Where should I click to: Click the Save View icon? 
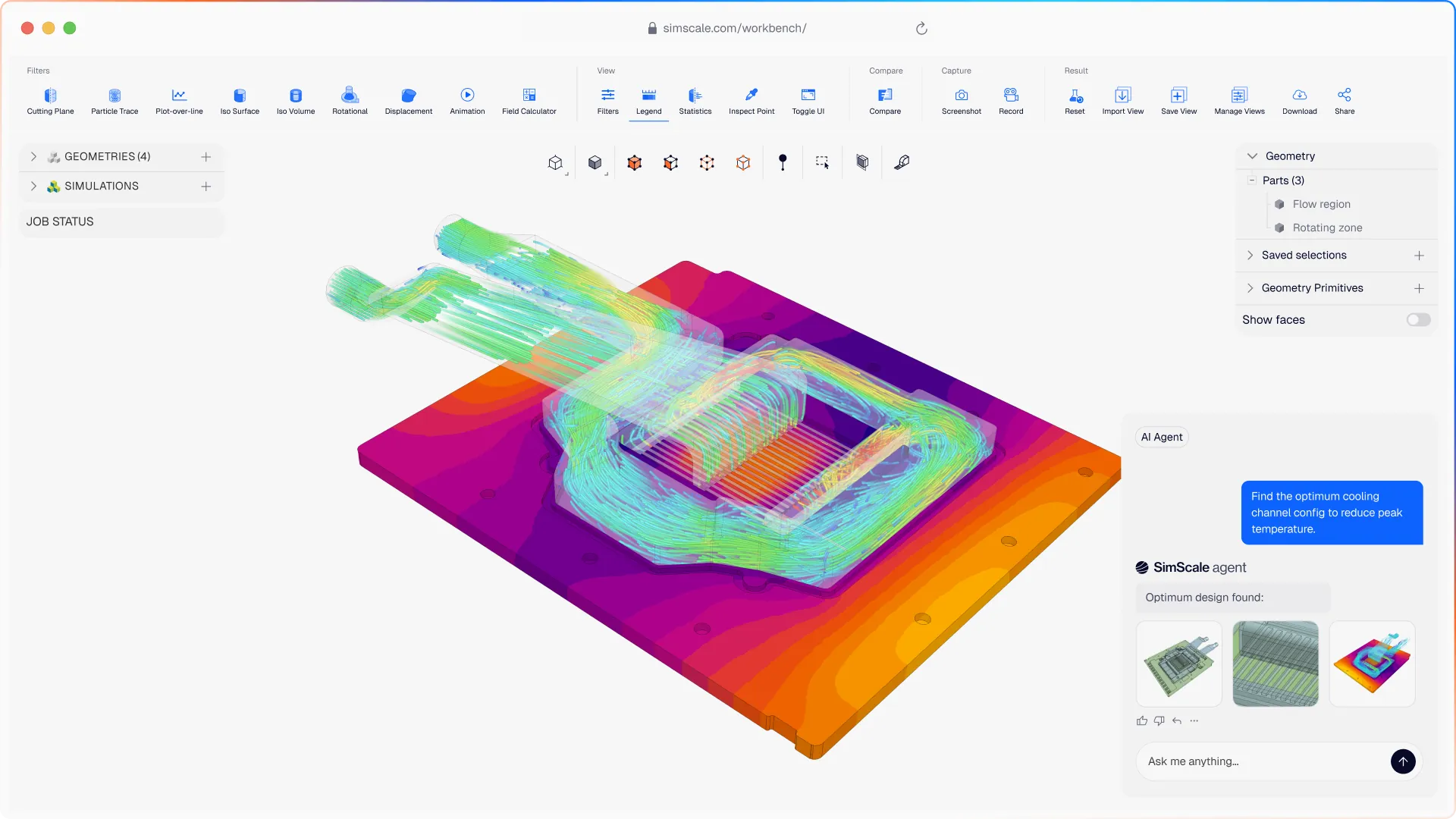(1178, 96)
